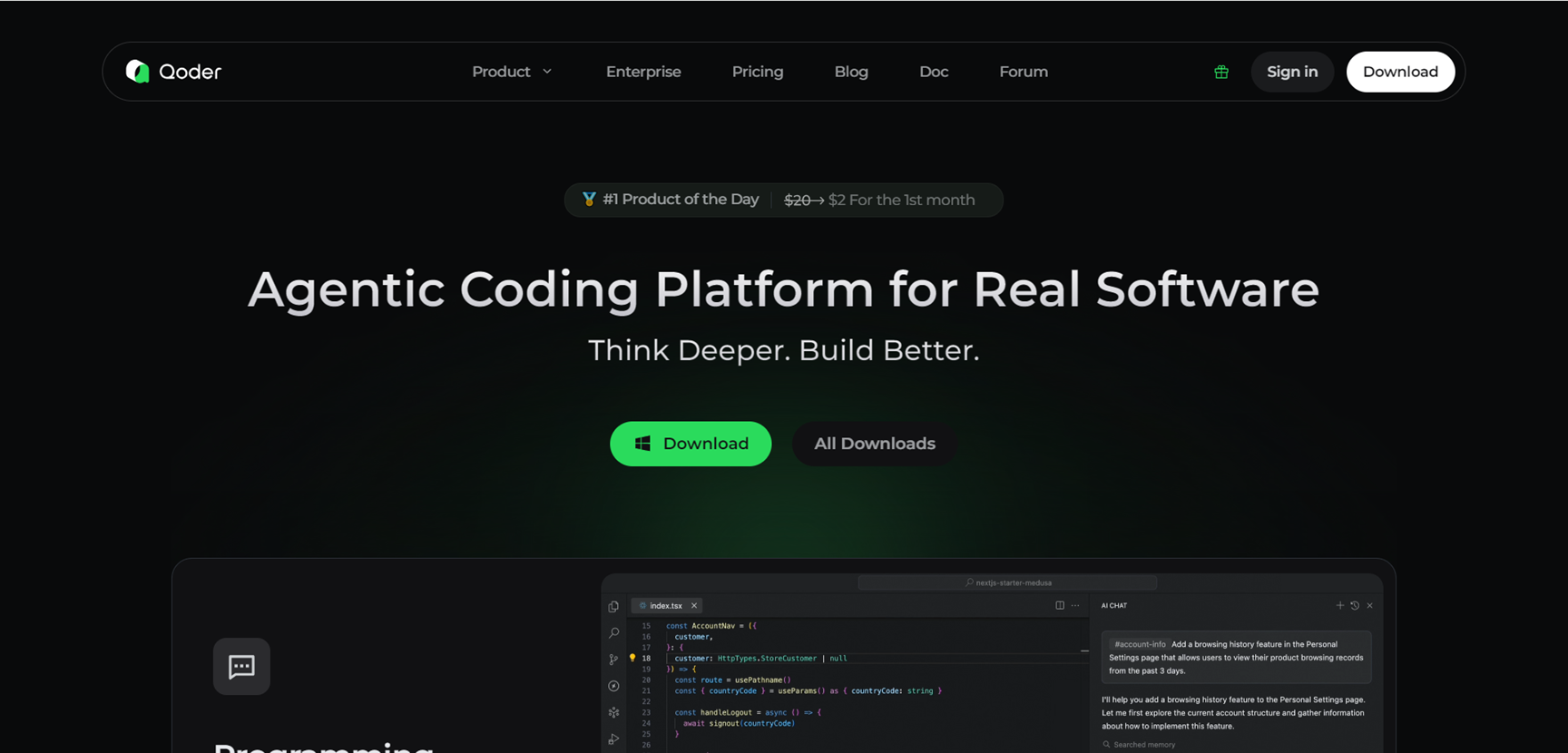The width and height of the screenshot is (1568, 753).
Task: Click the Searched memory status text
Action: (1144, 745)
